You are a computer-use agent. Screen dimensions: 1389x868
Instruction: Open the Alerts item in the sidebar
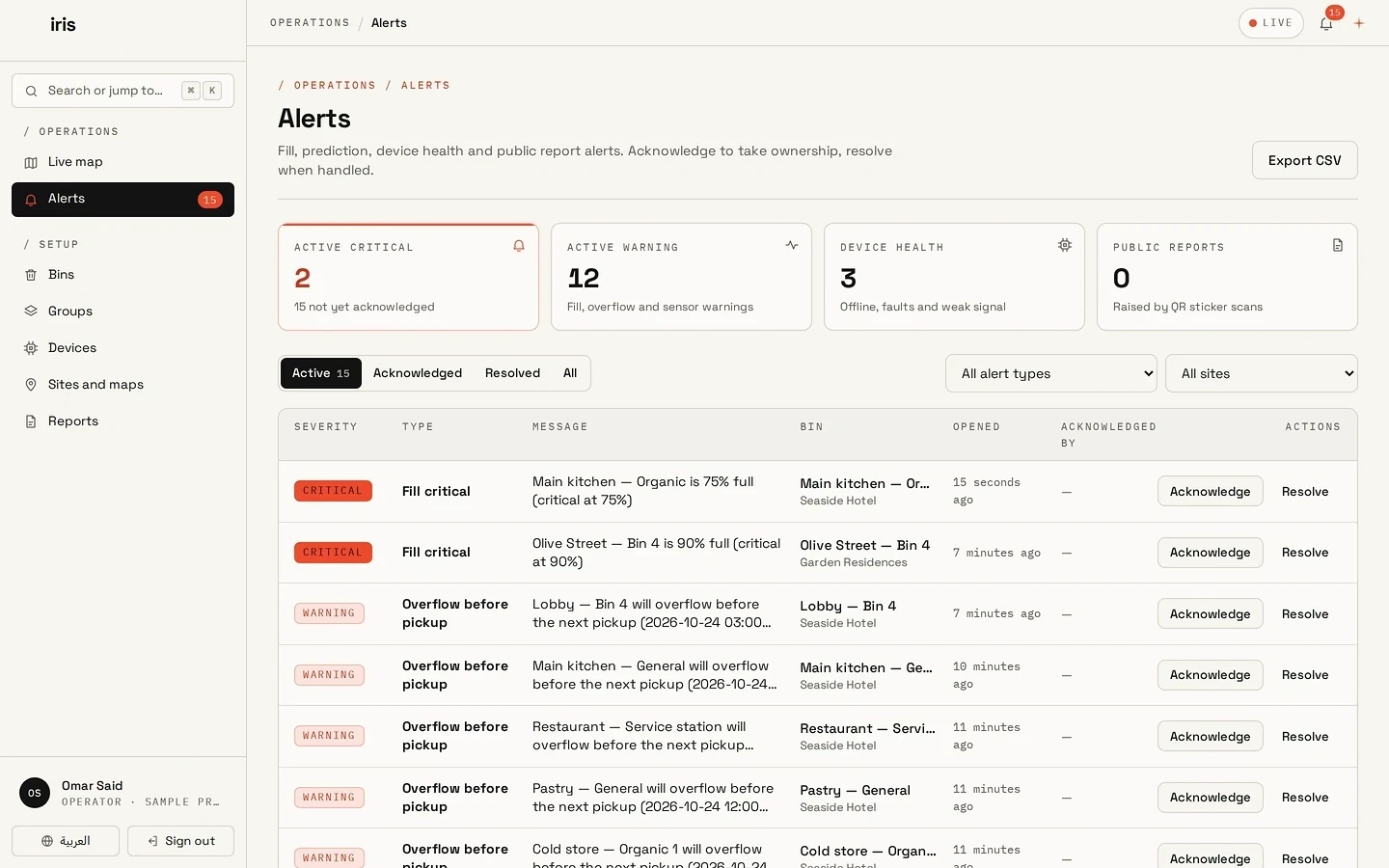[123, 200]
